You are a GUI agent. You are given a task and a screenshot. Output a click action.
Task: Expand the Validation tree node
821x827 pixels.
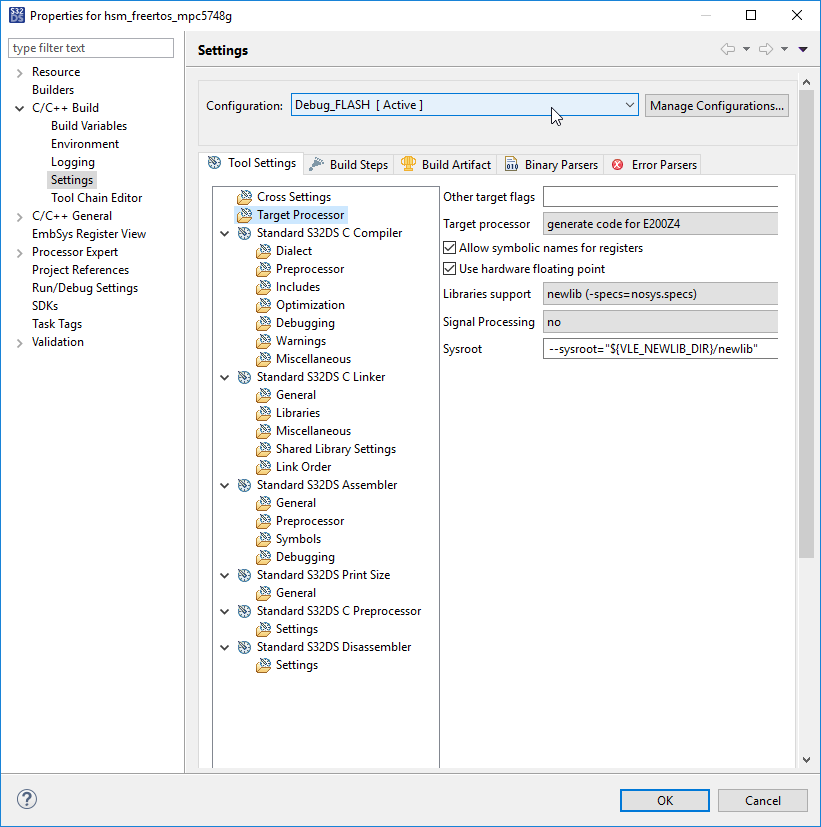(20, 343)
